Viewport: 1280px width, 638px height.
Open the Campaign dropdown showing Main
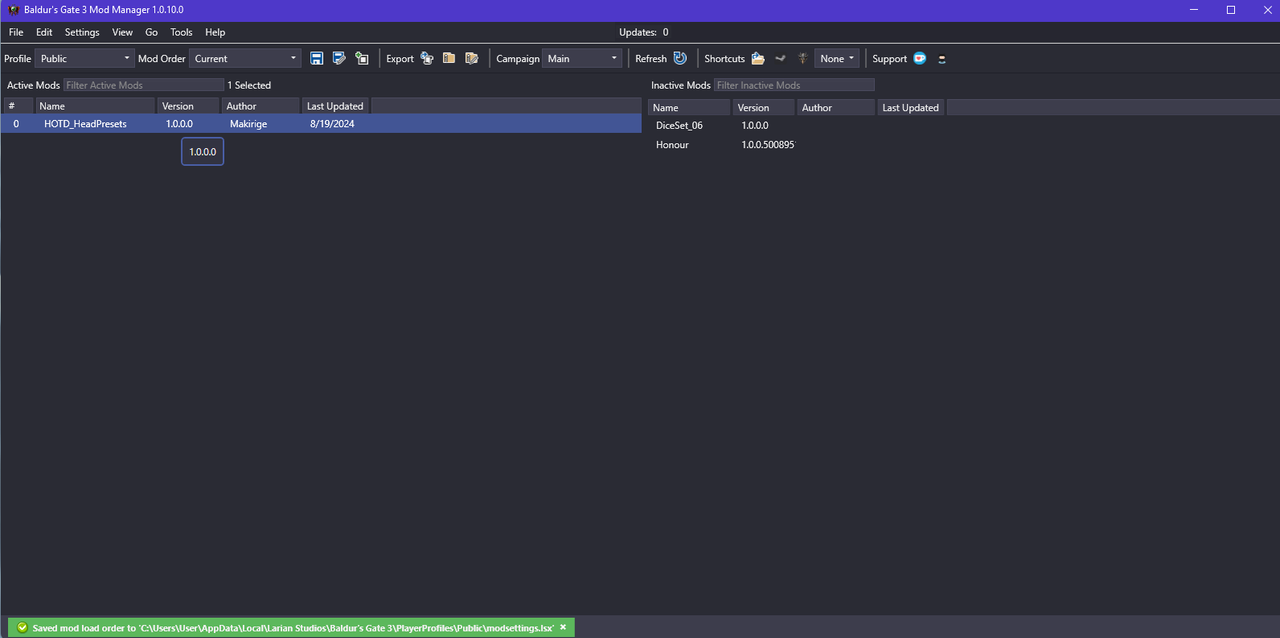tap(582, 59)
